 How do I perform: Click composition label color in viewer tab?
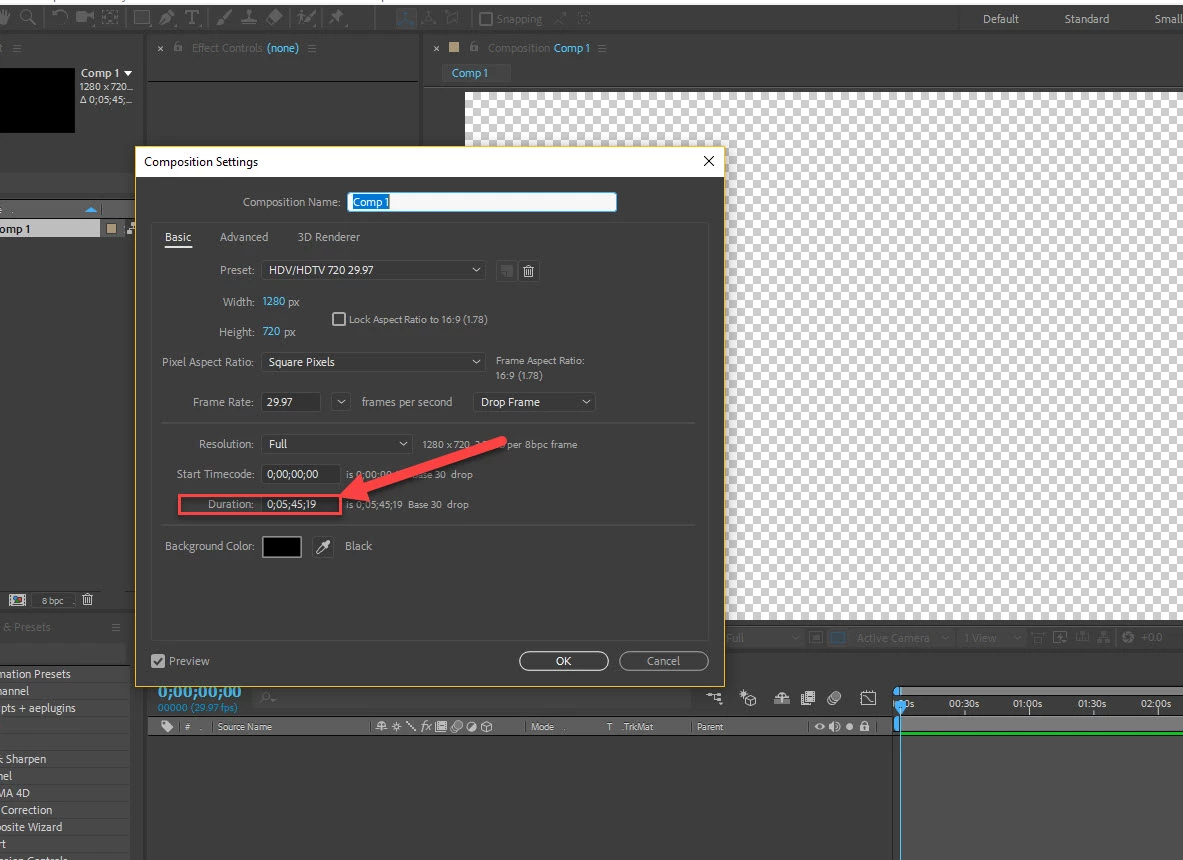click(x=454, y=48)
